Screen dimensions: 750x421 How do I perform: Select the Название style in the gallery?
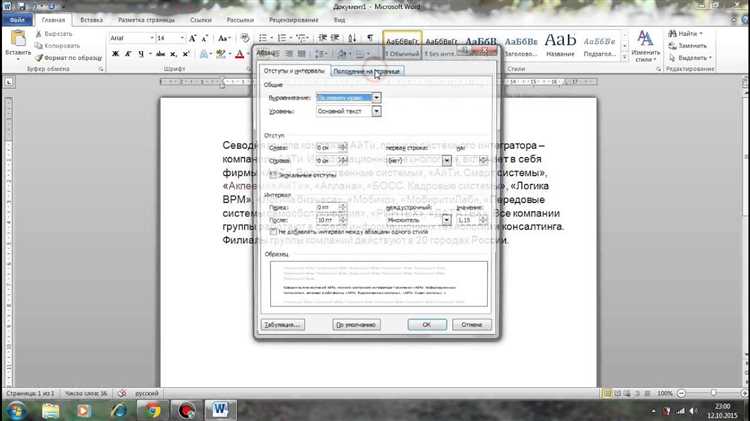pyautogui.click(x=560, y=46)
